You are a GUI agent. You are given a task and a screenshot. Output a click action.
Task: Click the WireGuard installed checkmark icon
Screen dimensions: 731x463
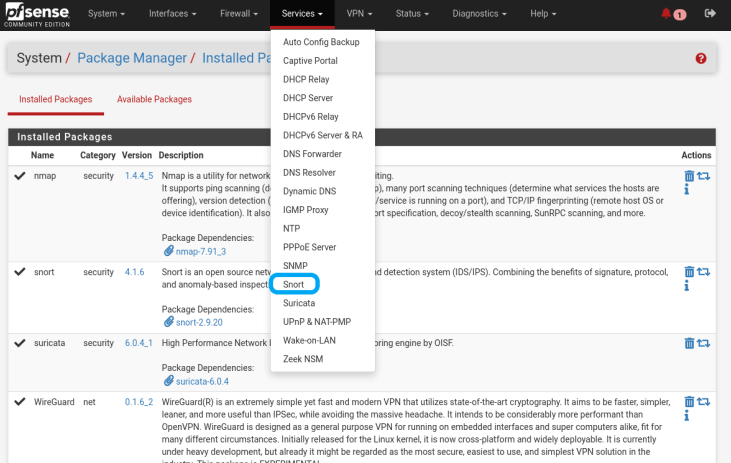pos(20,401)
